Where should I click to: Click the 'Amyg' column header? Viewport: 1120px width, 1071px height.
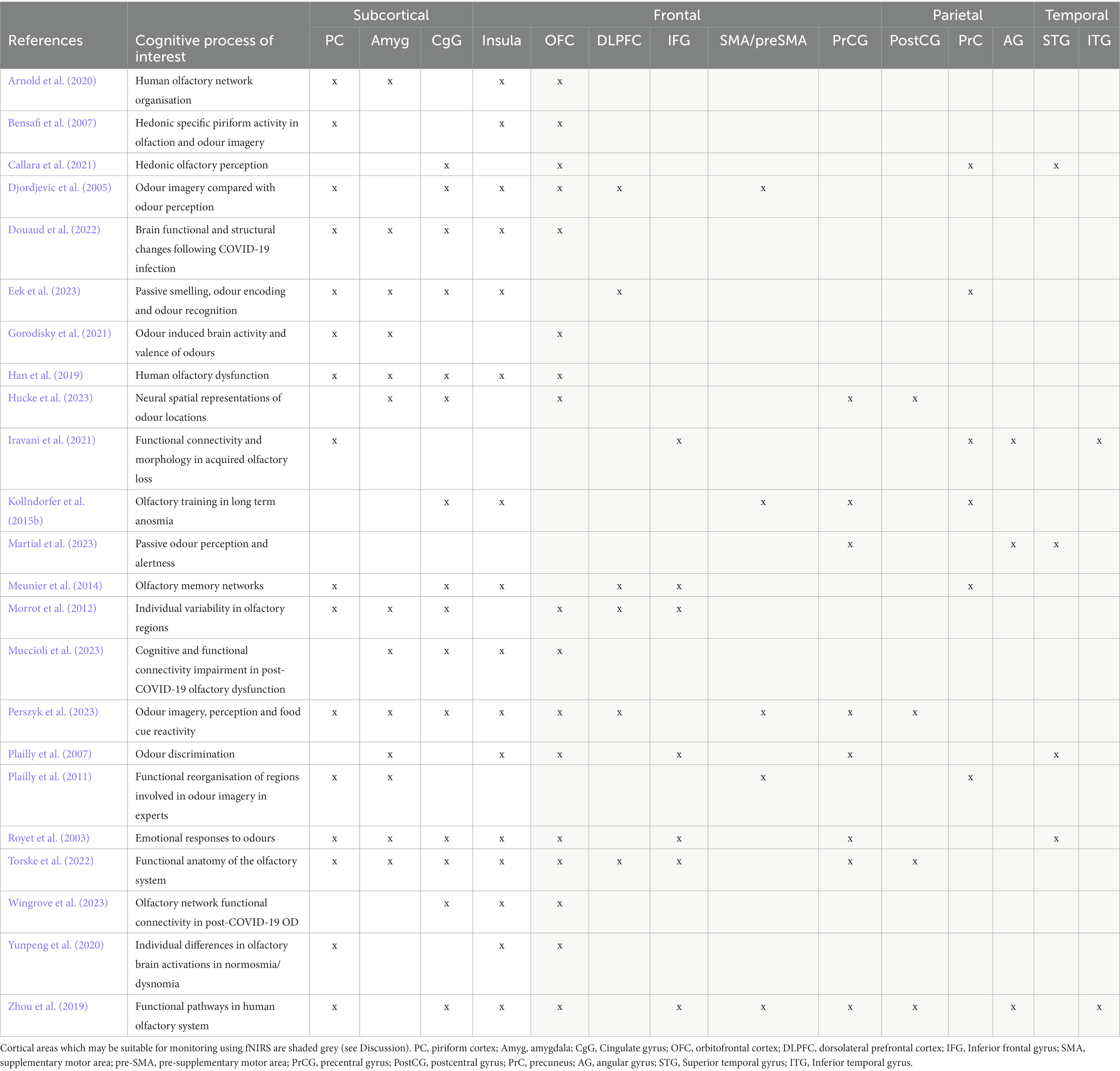390,41
